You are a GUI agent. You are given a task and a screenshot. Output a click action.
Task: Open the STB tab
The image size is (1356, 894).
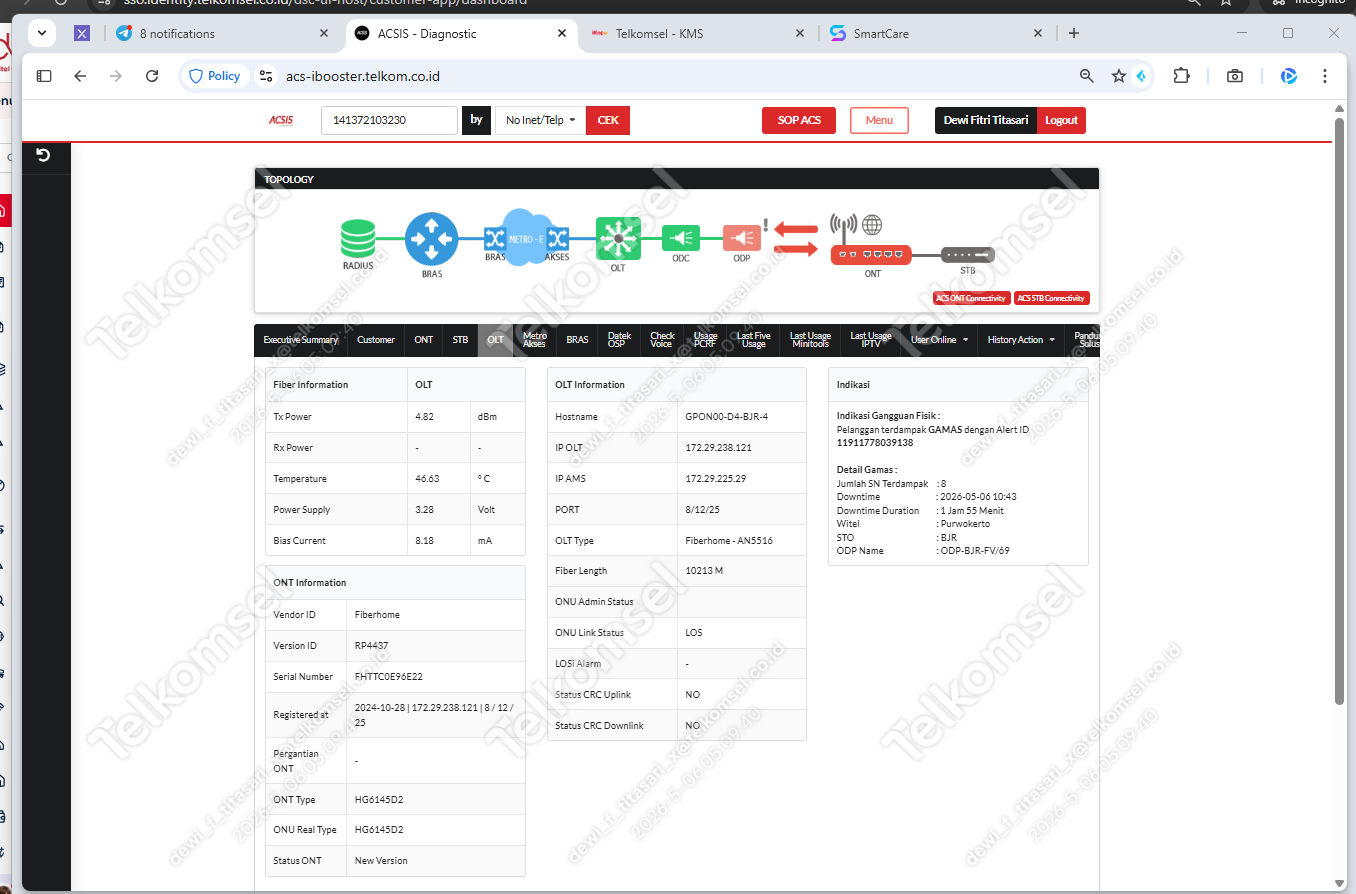click(x=460, y=340)
